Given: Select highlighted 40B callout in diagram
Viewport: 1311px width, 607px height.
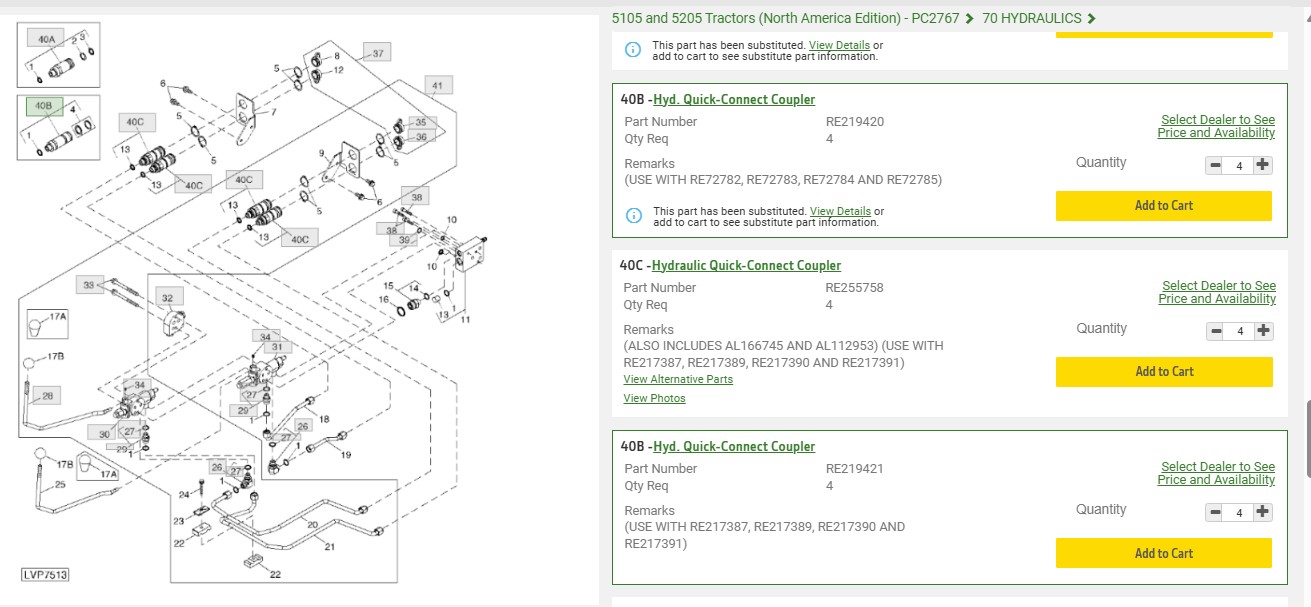Looking at the screenshot, I should coord(43,105).
